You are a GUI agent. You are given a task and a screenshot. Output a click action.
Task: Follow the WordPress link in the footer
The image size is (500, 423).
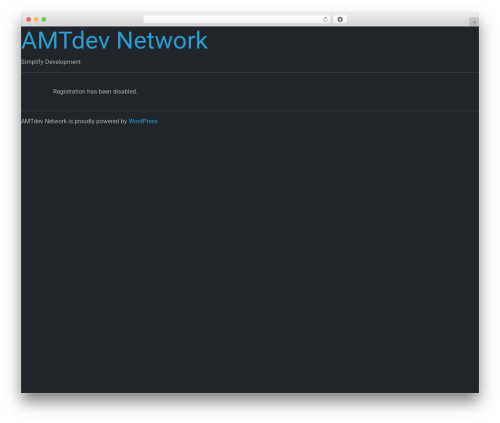[x=143, y=121]
